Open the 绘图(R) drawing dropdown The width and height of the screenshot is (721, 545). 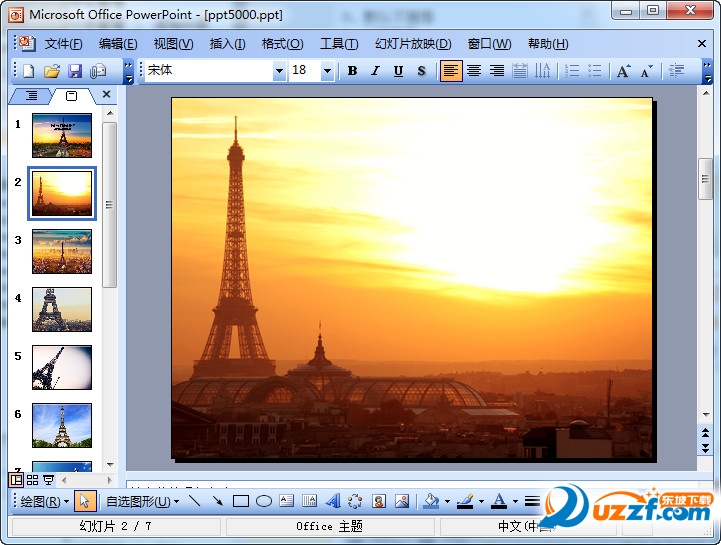click(45, 501)
